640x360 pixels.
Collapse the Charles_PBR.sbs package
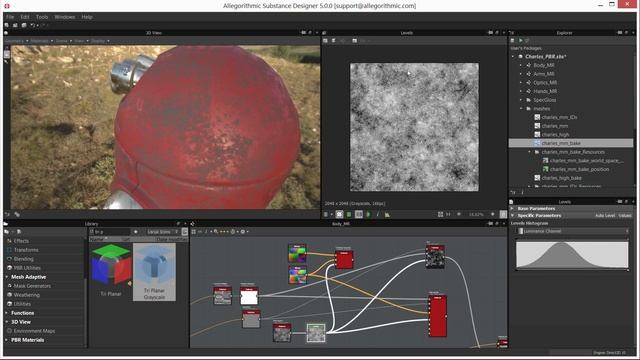tap(513, 57)
